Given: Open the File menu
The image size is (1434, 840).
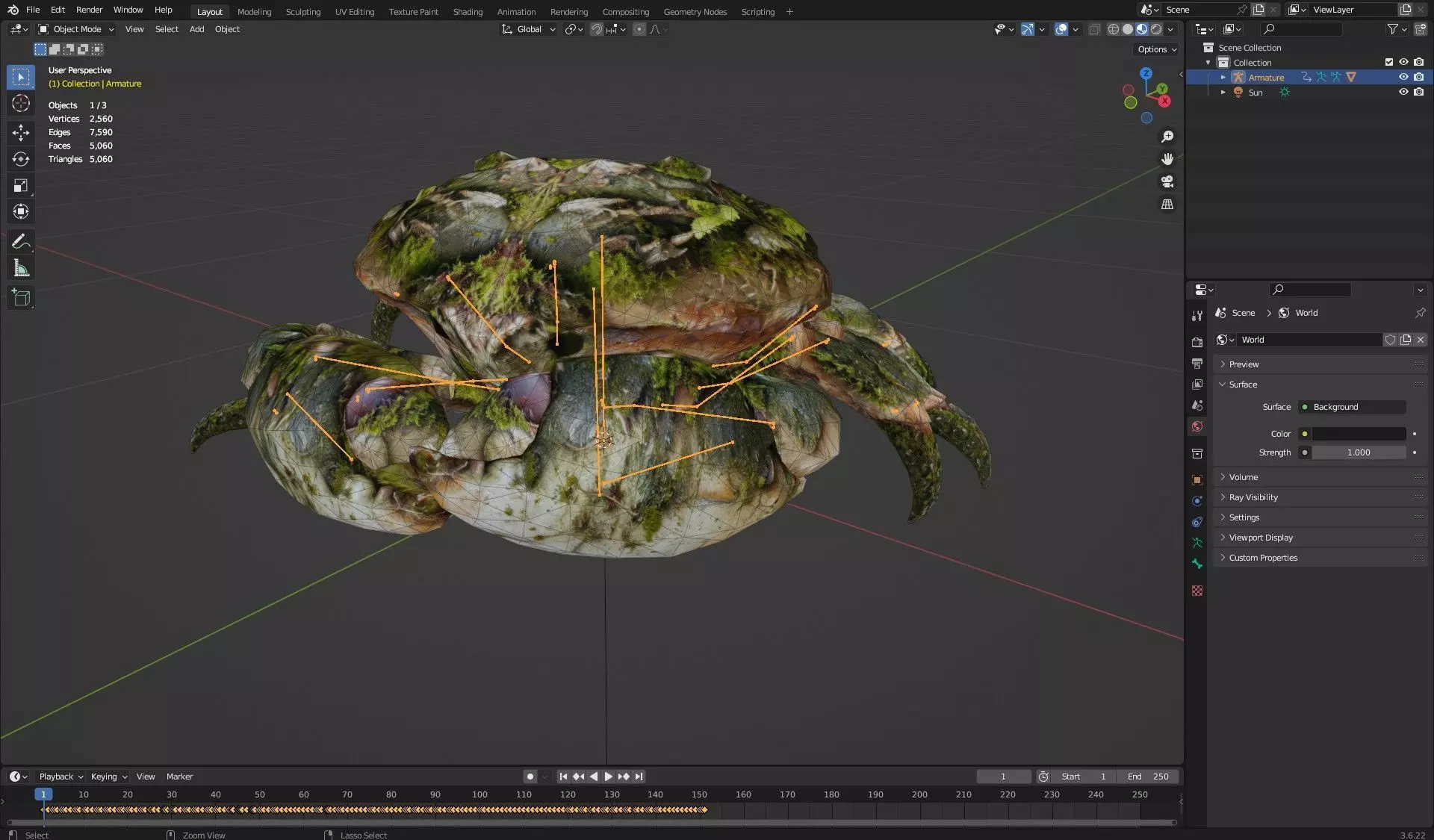Looking at the screenshot, I should pyautogui.click(x=33, y=10).
